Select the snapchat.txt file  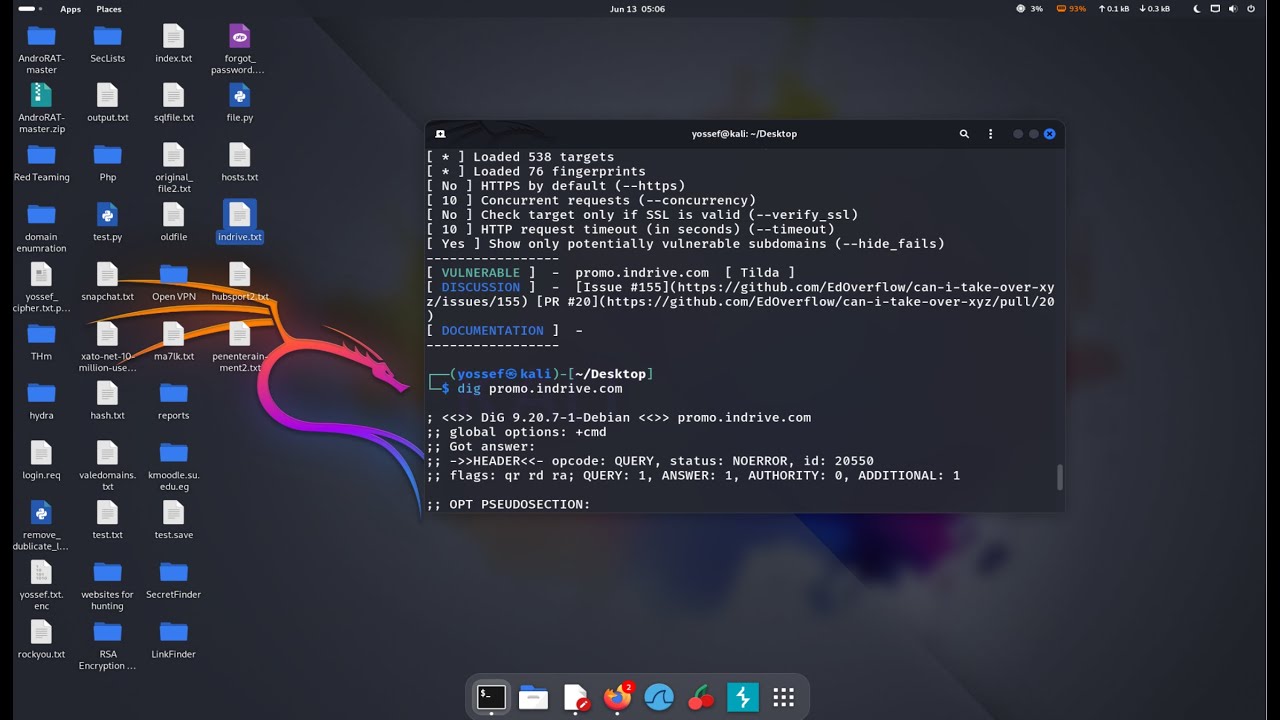[x=107, y=283]
